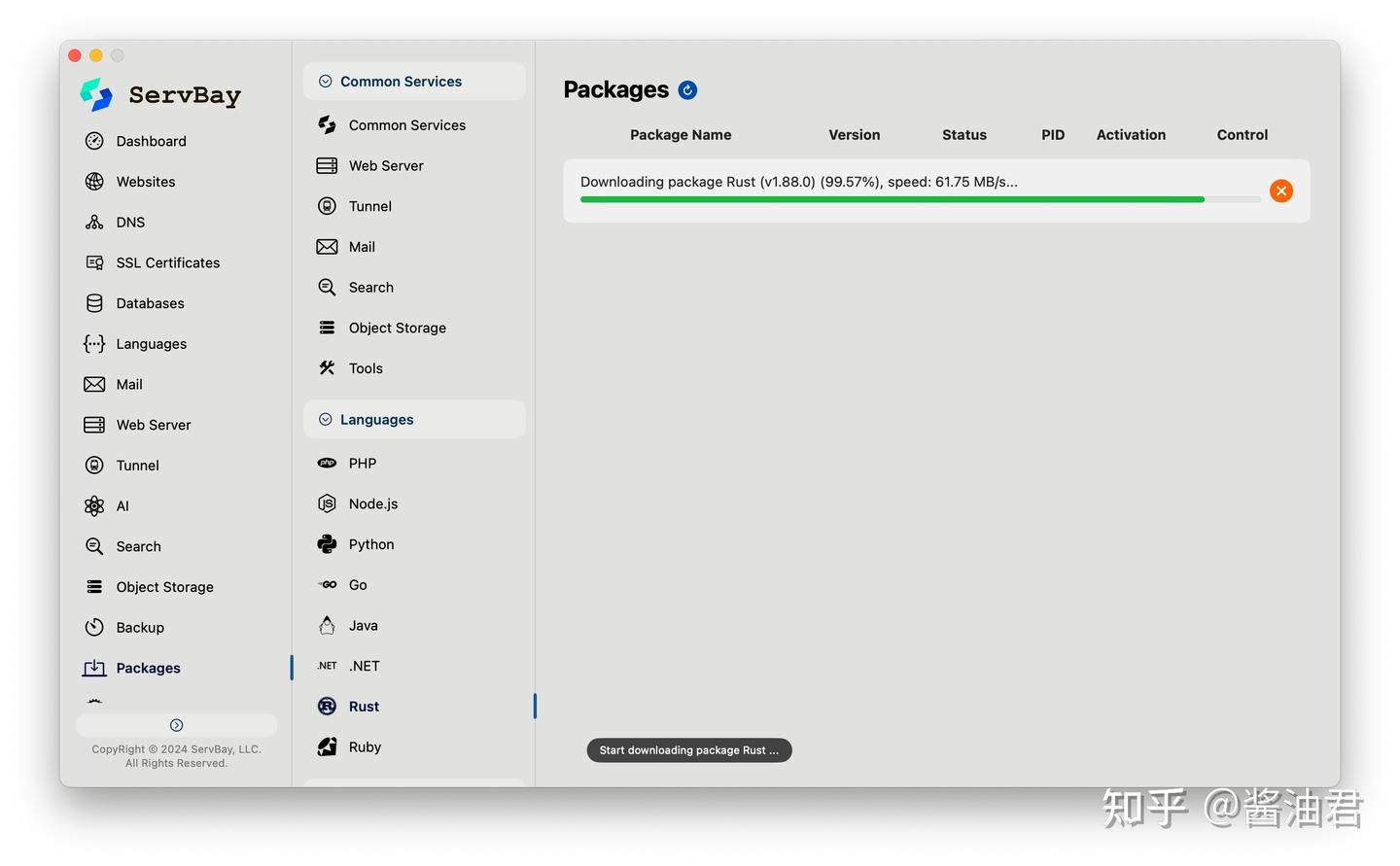The image size is (1400, 866).
Task: Open the AI section icon
Action: coord(94,506)
